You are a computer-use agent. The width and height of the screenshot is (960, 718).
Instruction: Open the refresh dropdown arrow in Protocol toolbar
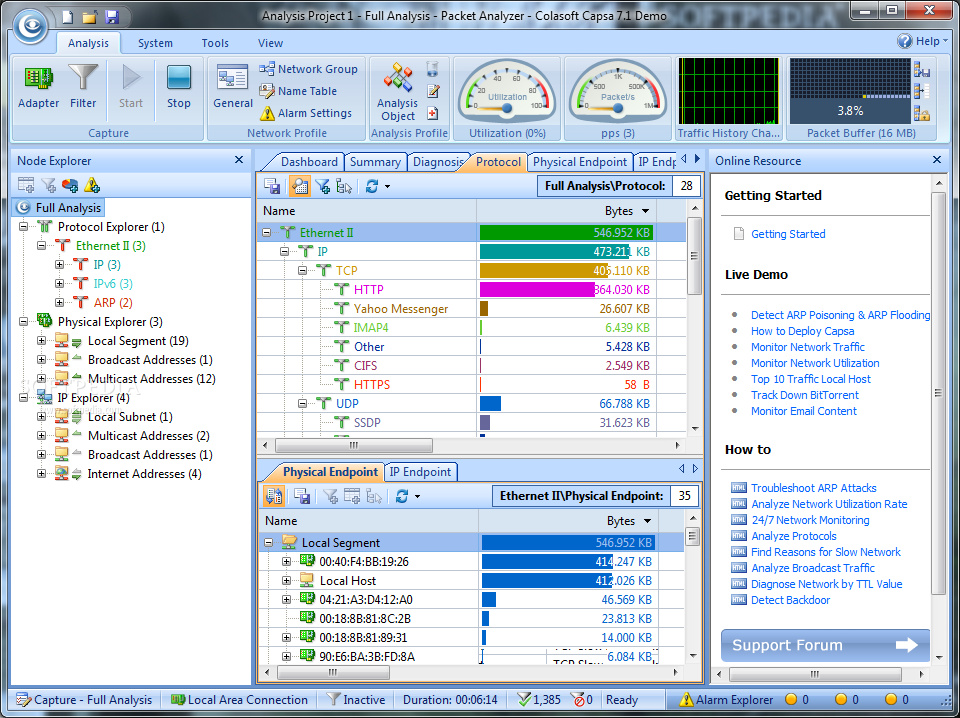tap(387, 187)
